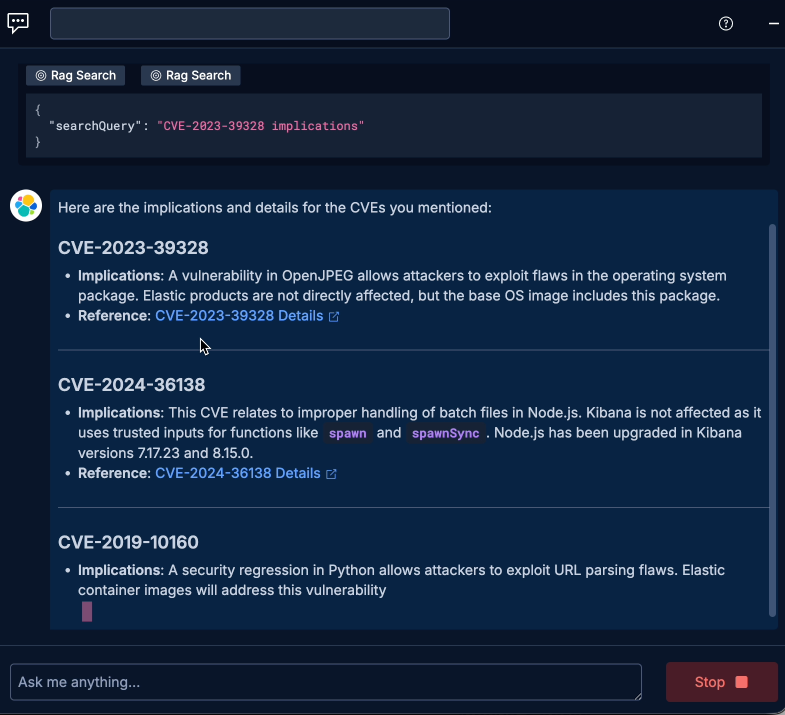Click the target icon in first Rag Search

[x=41, y=76]
